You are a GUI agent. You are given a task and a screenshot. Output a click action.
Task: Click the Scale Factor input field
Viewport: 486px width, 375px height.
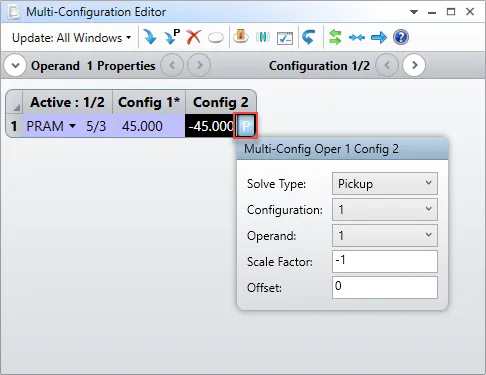click(385, 261)
